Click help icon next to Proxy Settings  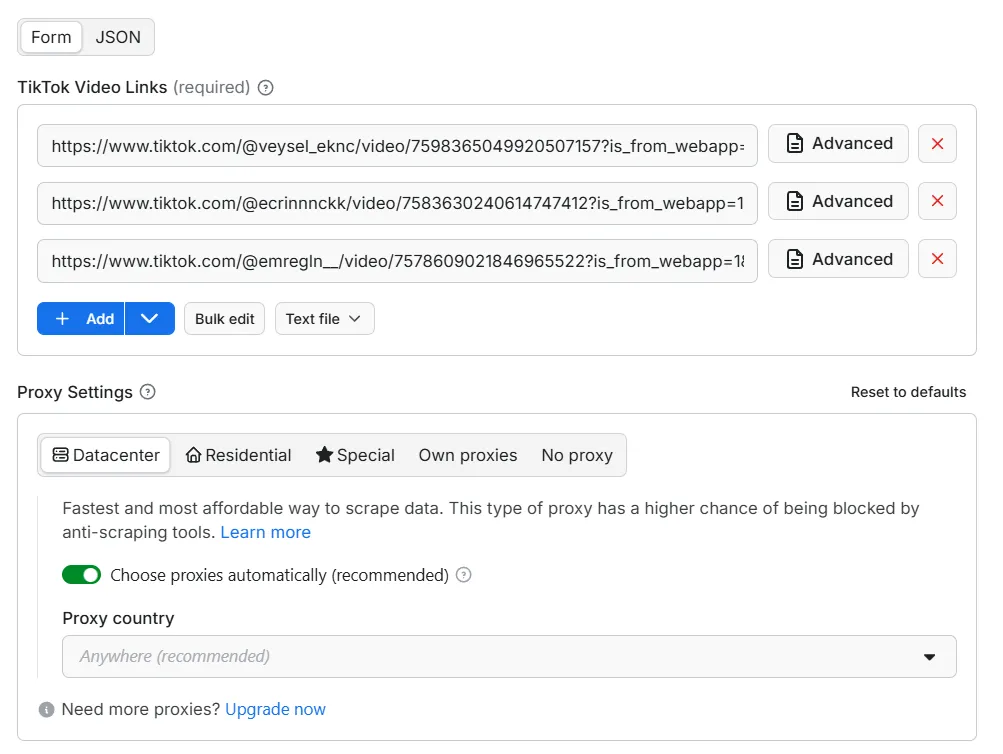tap(148, 392)
